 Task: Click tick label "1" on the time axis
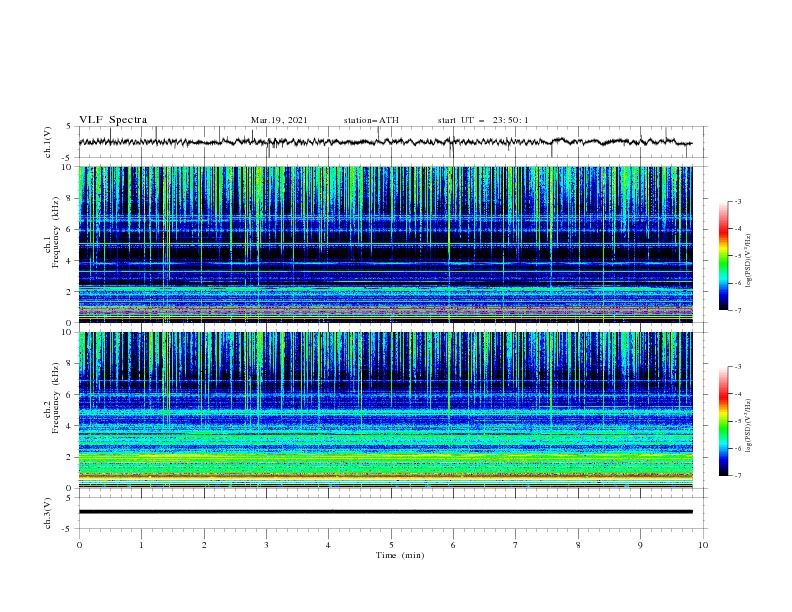coord(142,545)
